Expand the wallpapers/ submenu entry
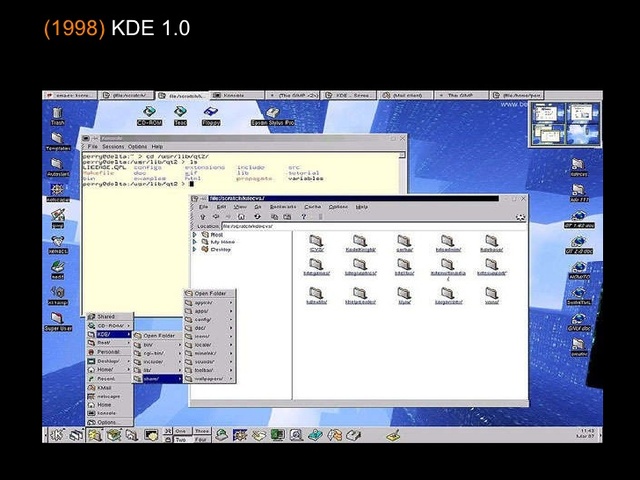 coord(210,379)
